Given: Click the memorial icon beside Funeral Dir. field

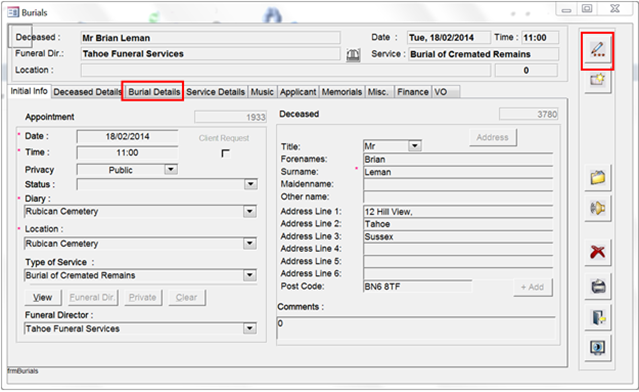Looking at the screenshot, I should (353, 55).
